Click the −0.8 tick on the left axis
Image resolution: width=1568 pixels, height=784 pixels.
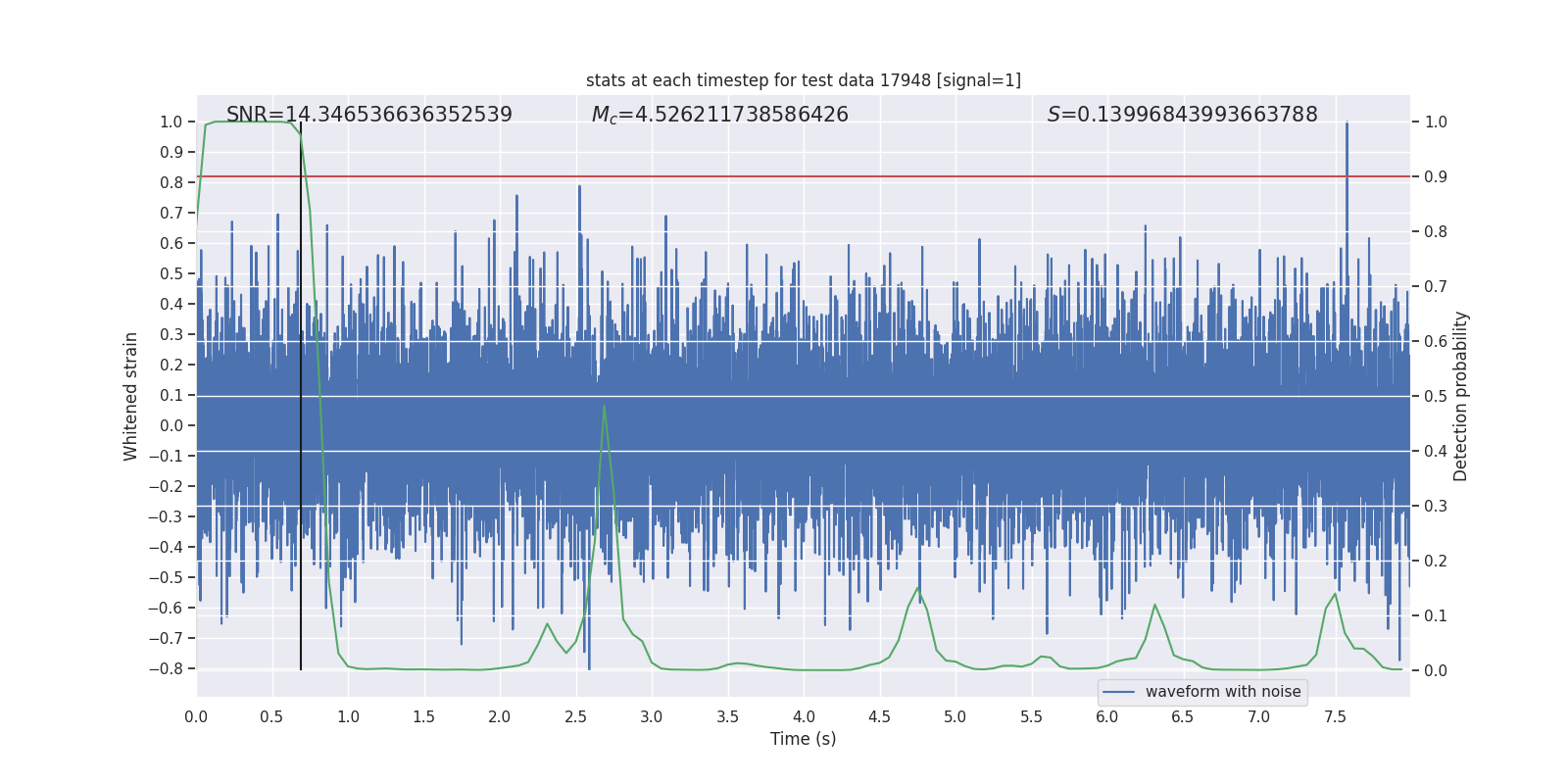point(171,668)
